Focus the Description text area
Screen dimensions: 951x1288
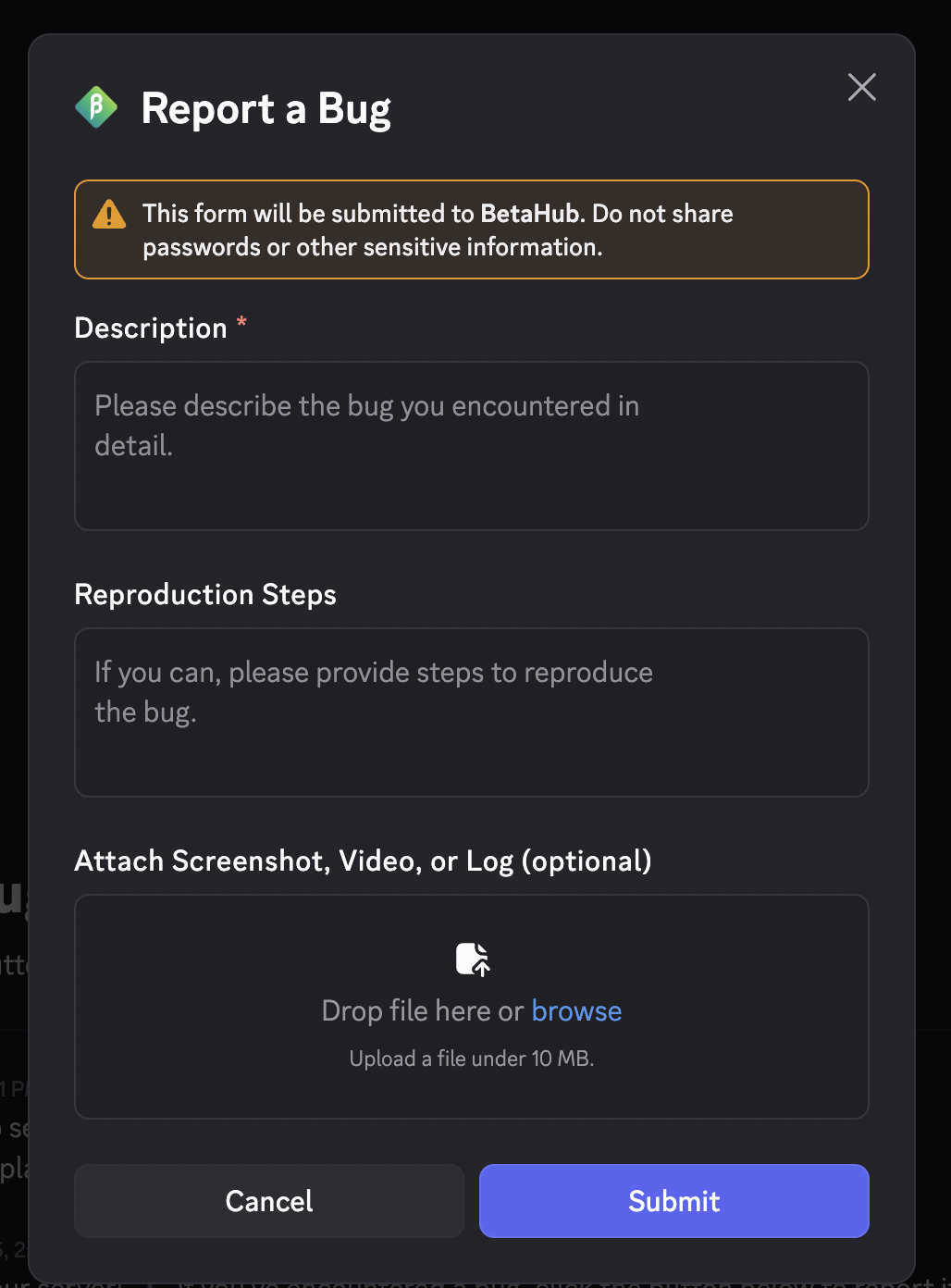(x=472, y=446)
